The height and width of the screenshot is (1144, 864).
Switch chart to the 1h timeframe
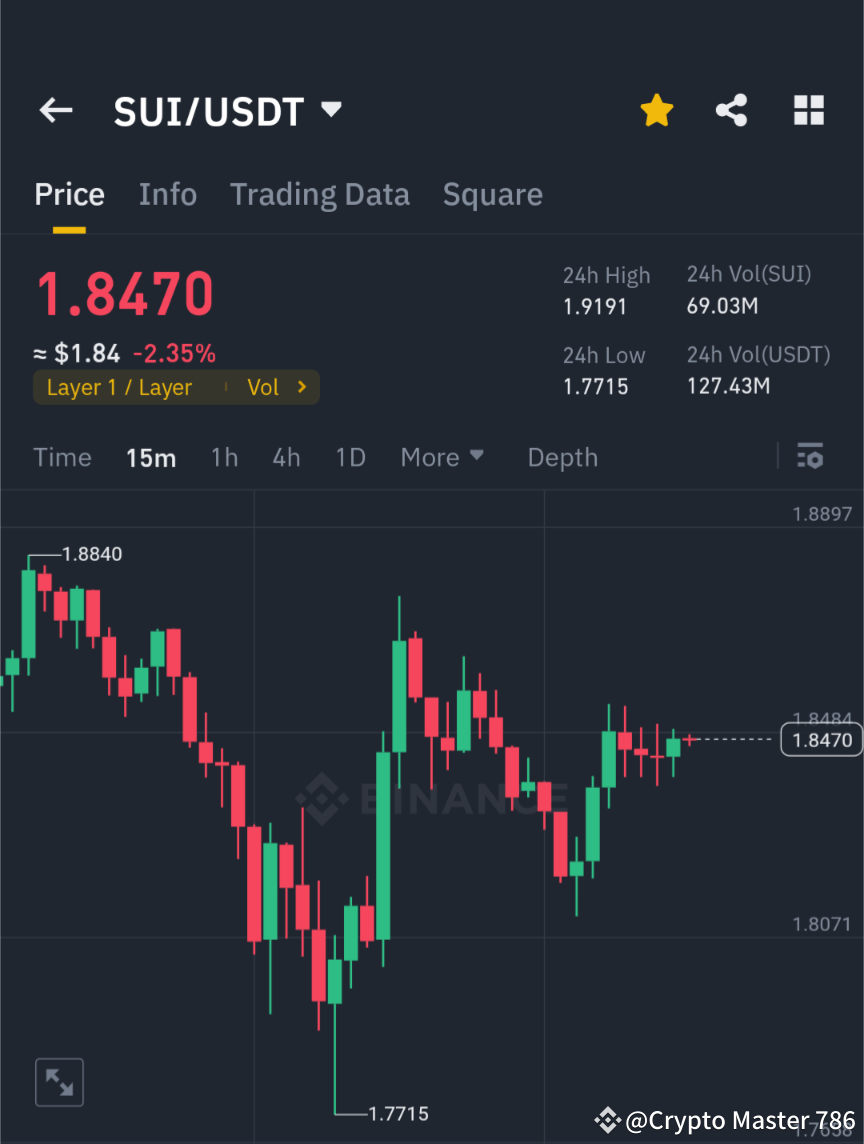[x=224, y=457]
